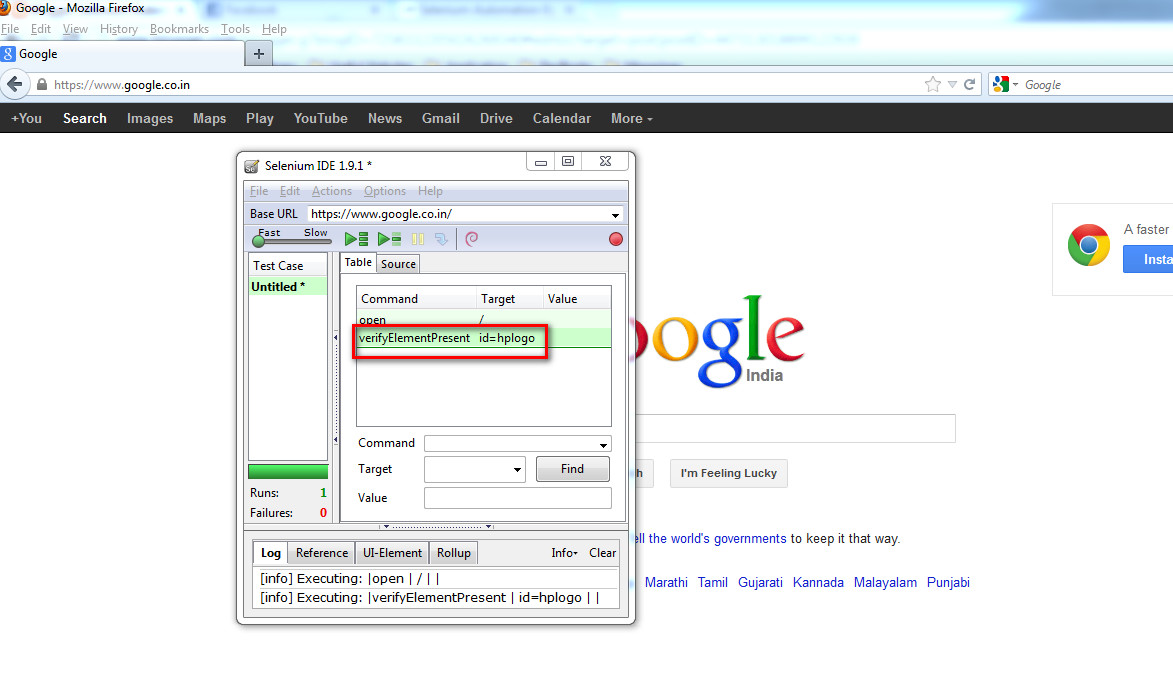The width and height of the screenshot is (1173, 692).
Task: Click the Step execution icon
Action: click(442, 238)
